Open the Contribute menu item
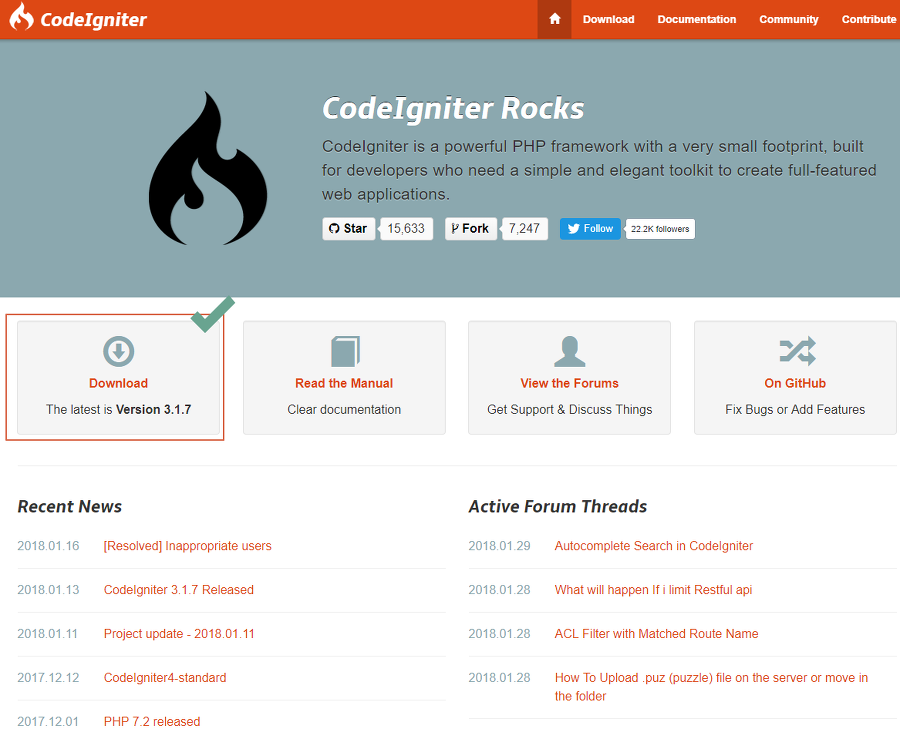This screenshot has height=729, width=900. [868, 19]
